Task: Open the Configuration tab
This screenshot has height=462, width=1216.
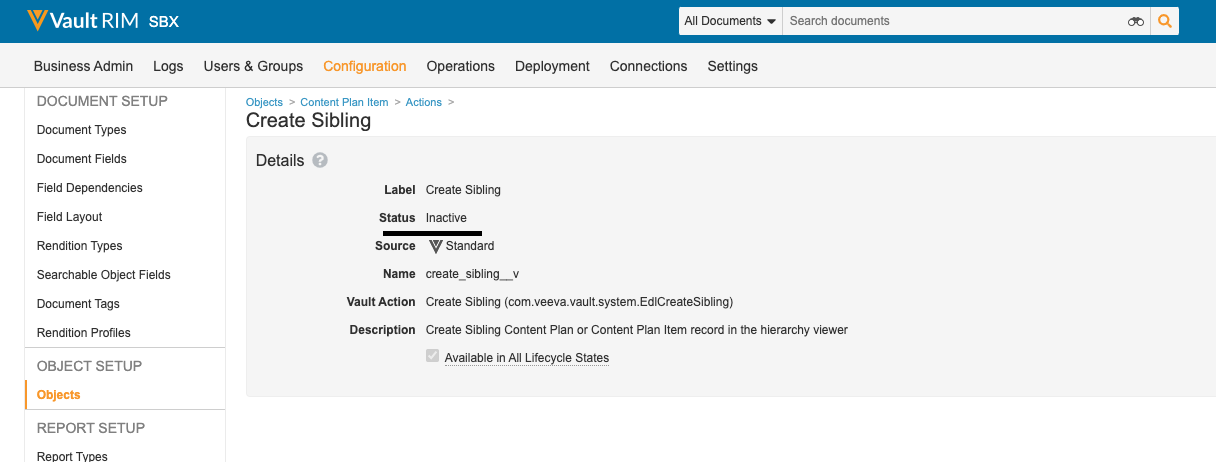Action: [x=364, y=66]
